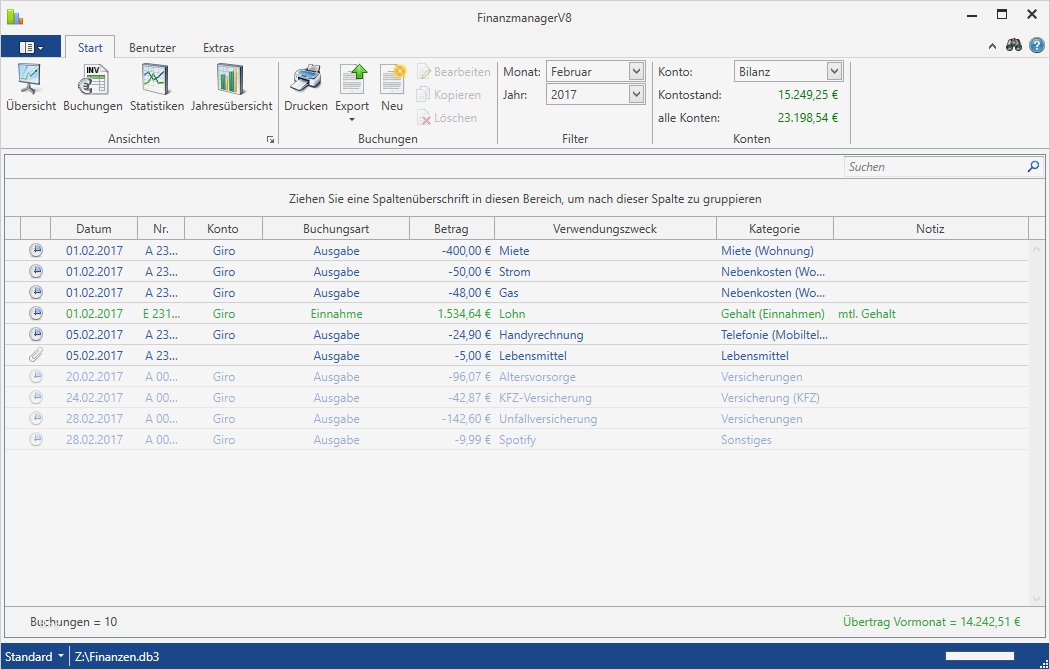Open the Extras tab

[x=218, y=47]
